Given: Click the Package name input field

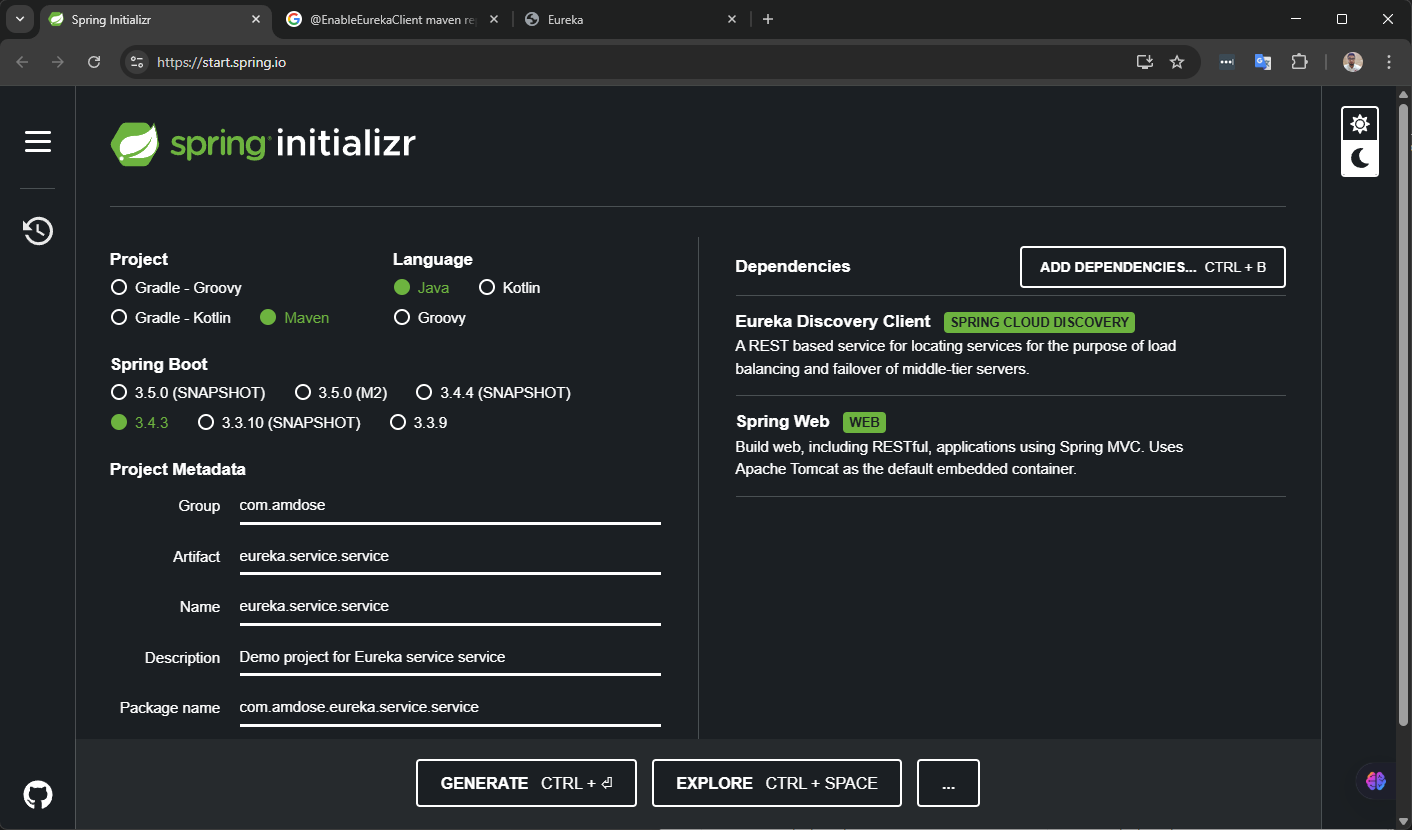Looking at the screenshot, I should [450, 708].
